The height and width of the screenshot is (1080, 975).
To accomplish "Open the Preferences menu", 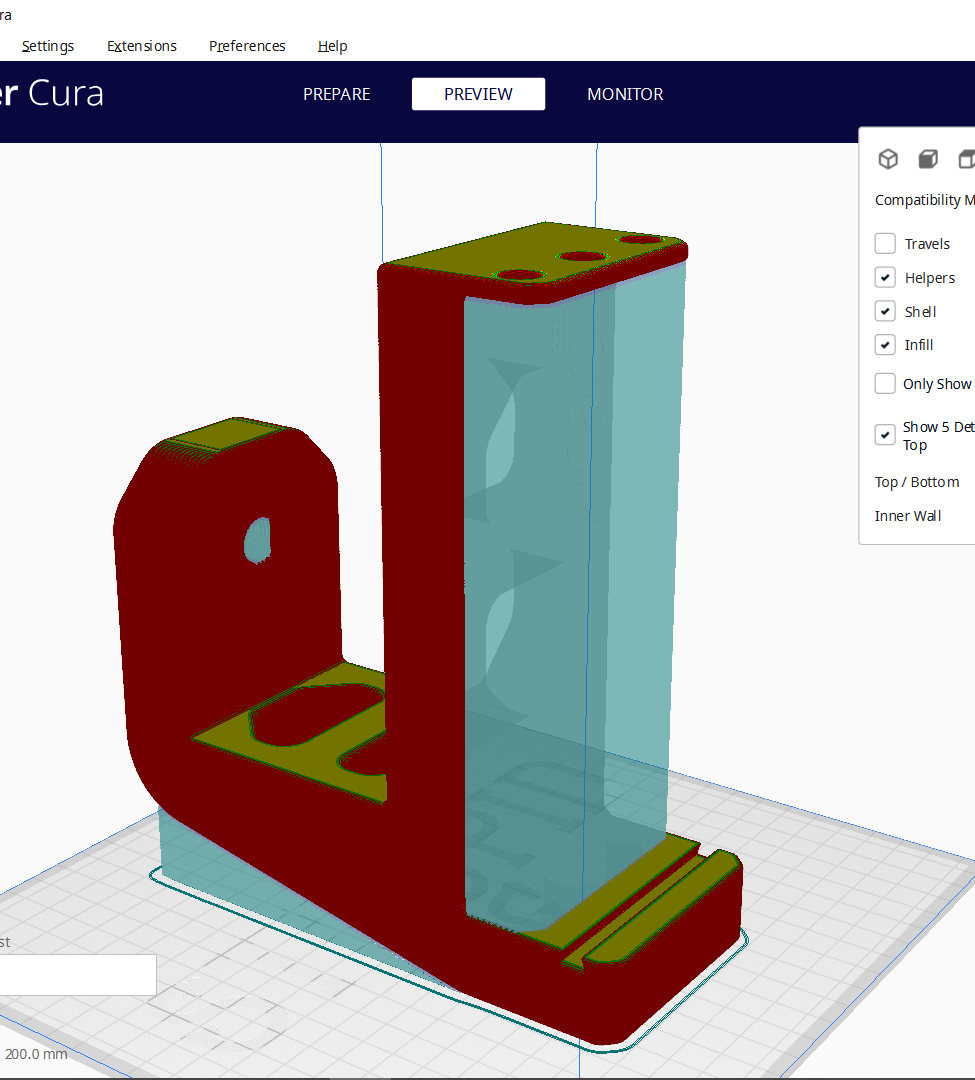I will (x=247, y=46).
